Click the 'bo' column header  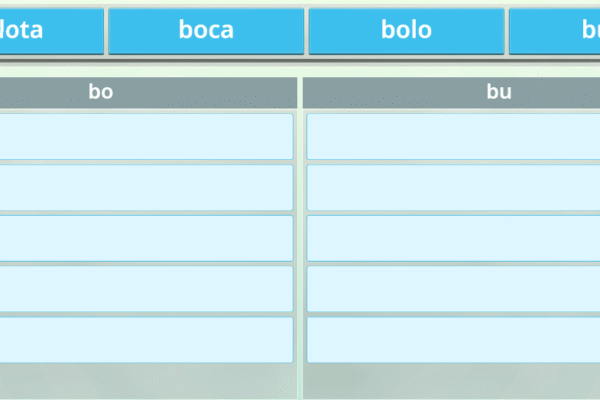pos(148,92)
